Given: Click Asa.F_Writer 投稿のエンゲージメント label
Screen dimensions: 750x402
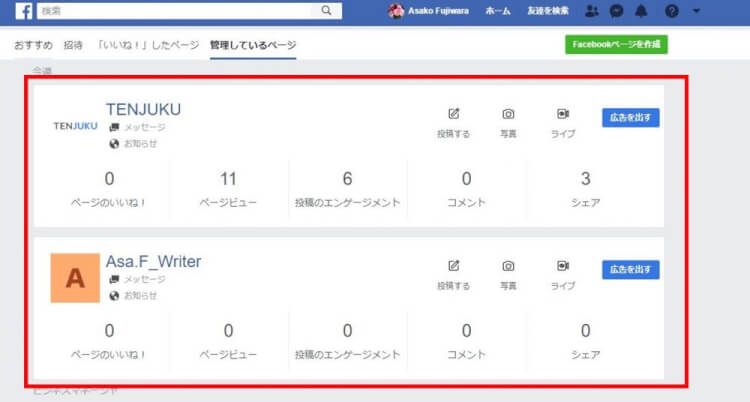Looking at the screenshot, I should 347,355.
